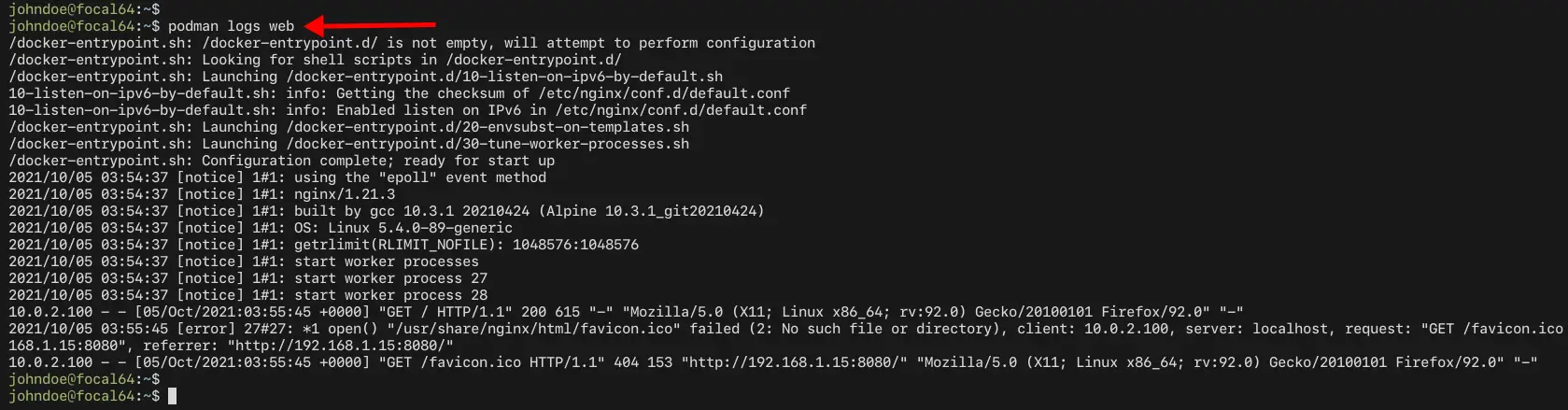Click "getrlimit(RLIMIT_NOFILE)" log entry
Viewport: 1568px width, 410px height.
pyautogui.click(x=395, y=245)
